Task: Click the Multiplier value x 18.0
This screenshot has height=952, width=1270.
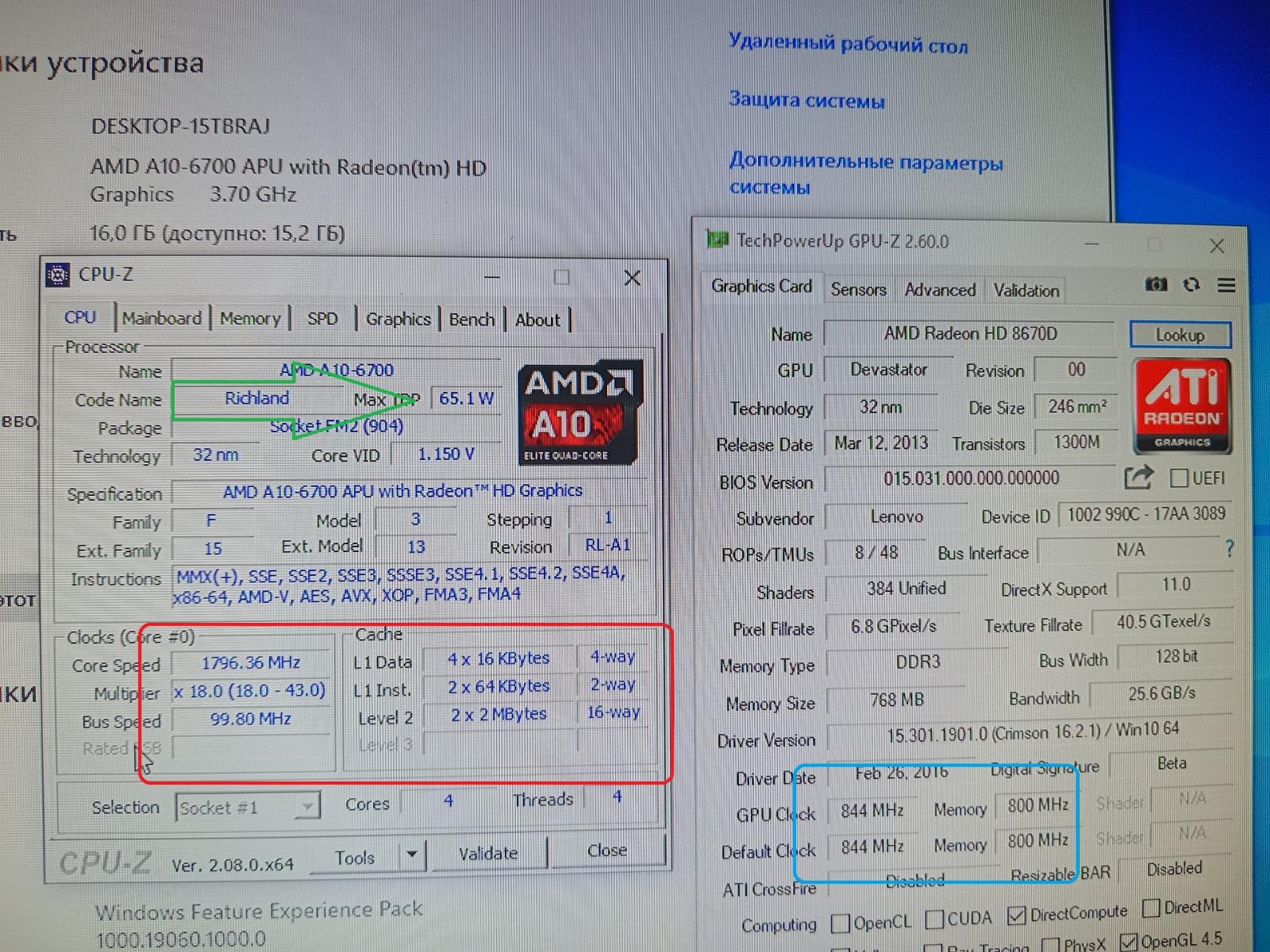Action: [x=251, y=691]
